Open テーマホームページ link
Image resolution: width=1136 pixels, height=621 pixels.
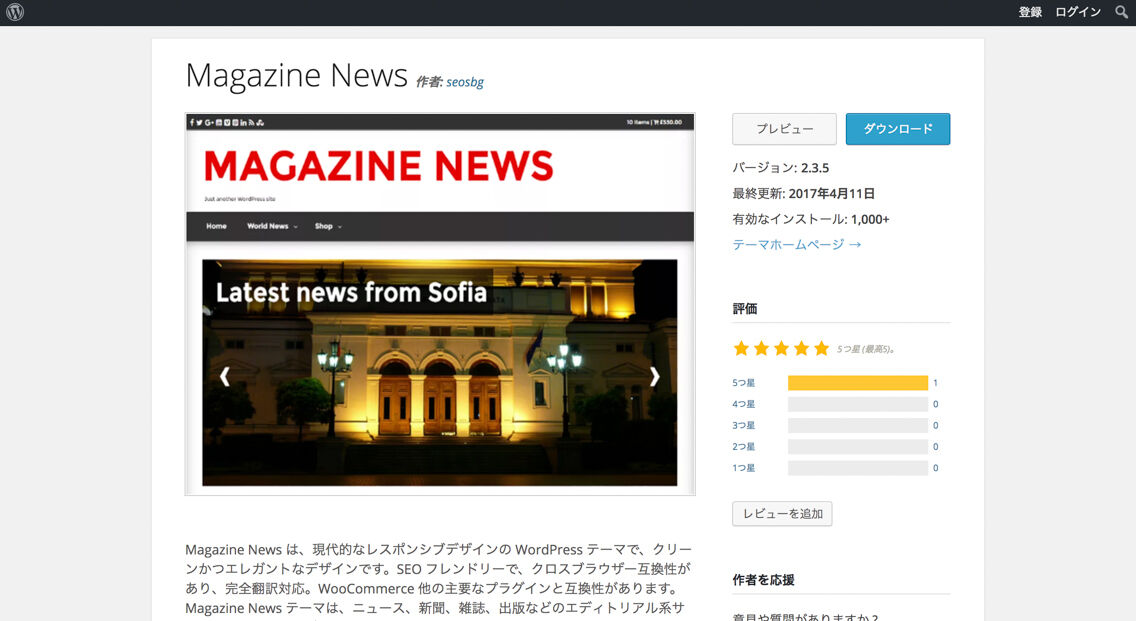pyautogui.click(x=796, y=244)
